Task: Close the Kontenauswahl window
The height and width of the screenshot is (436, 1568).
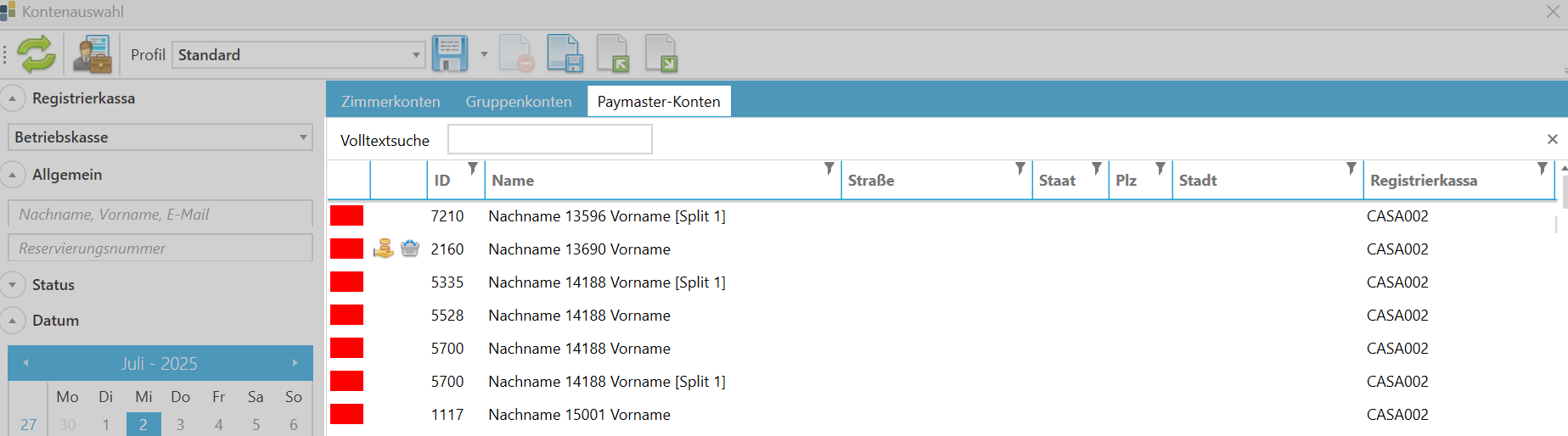Action: [1553, 11]
